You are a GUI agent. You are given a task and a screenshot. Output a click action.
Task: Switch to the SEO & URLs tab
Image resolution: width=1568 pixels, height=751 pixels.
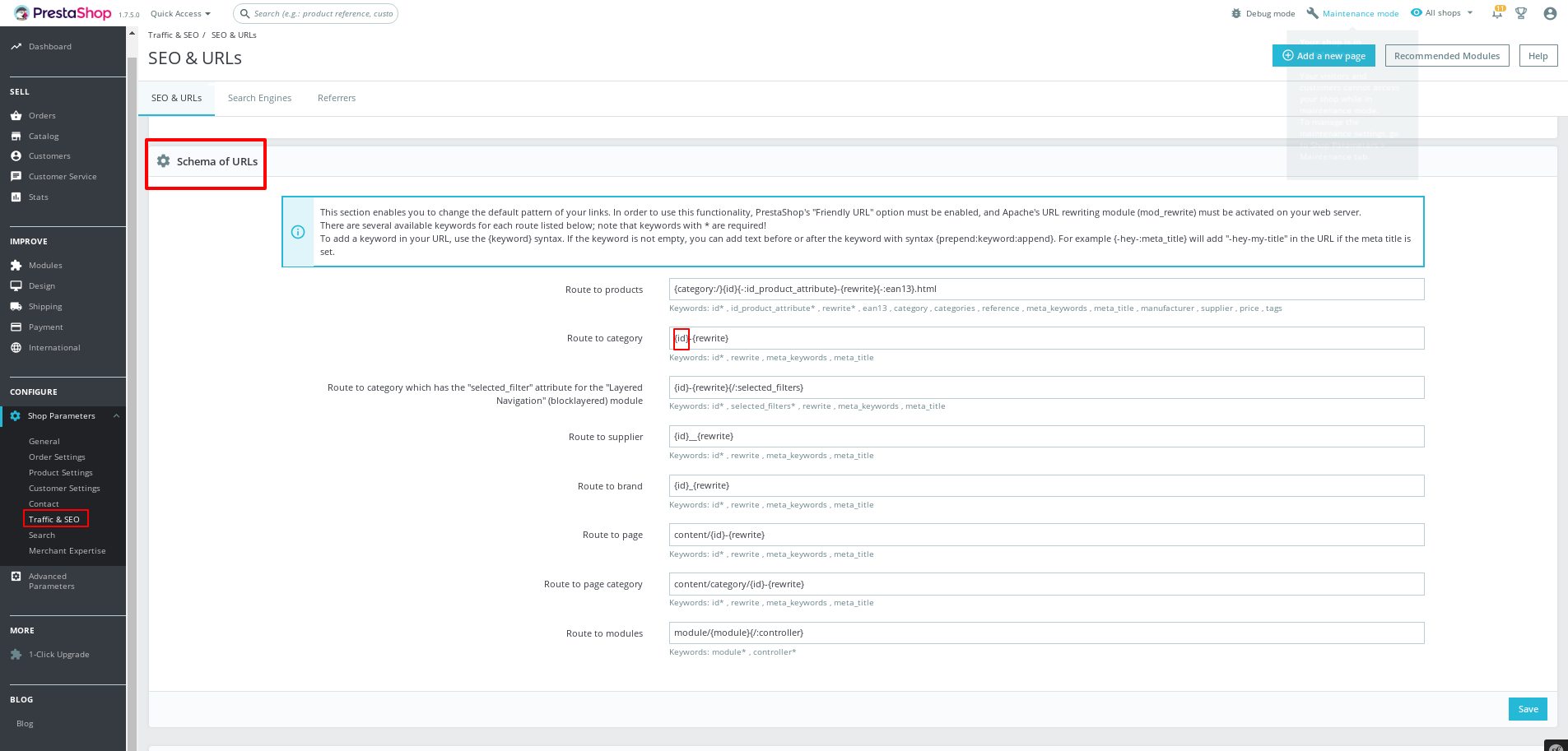click(x=176, y=98)
